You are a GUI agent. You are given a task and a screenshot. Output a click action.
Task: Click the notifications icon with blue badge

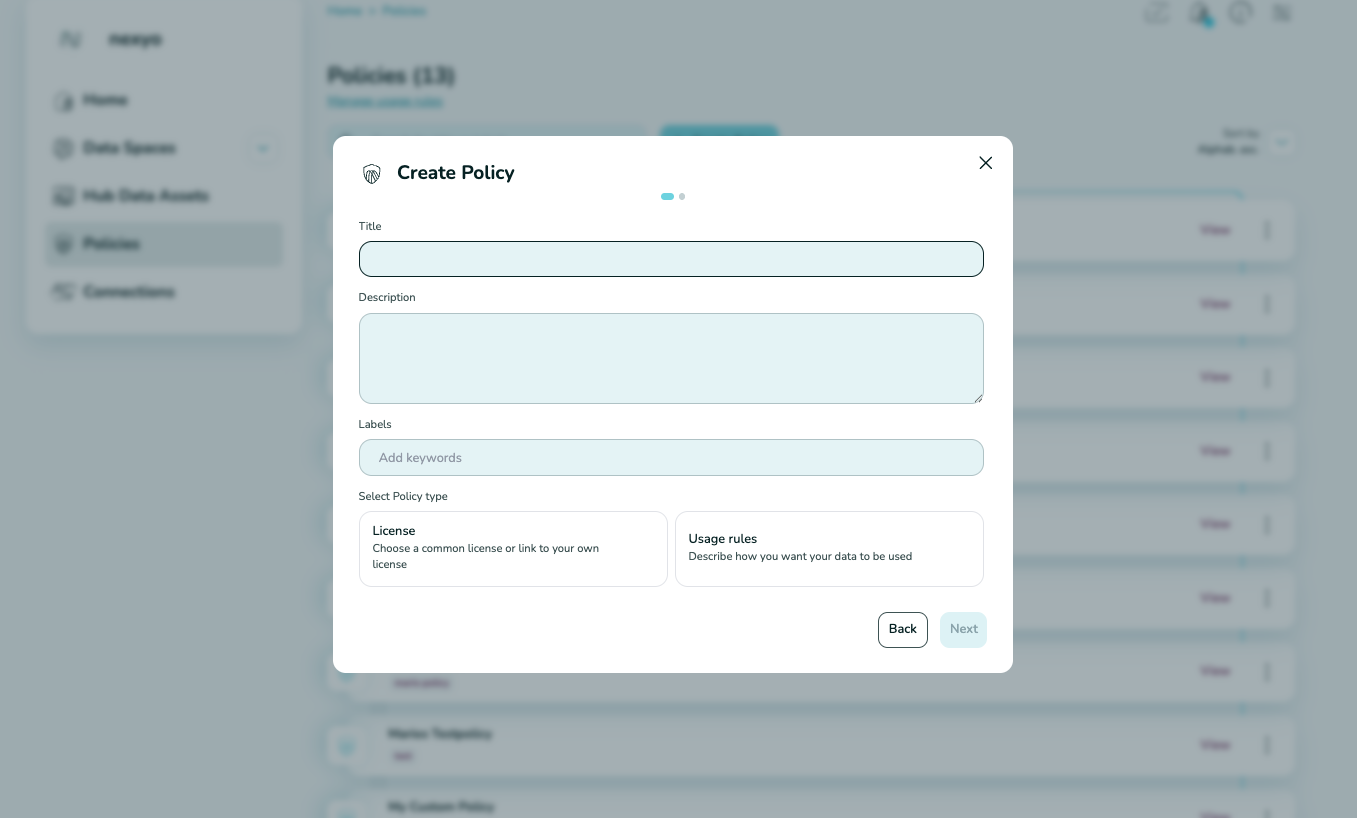1200,14
